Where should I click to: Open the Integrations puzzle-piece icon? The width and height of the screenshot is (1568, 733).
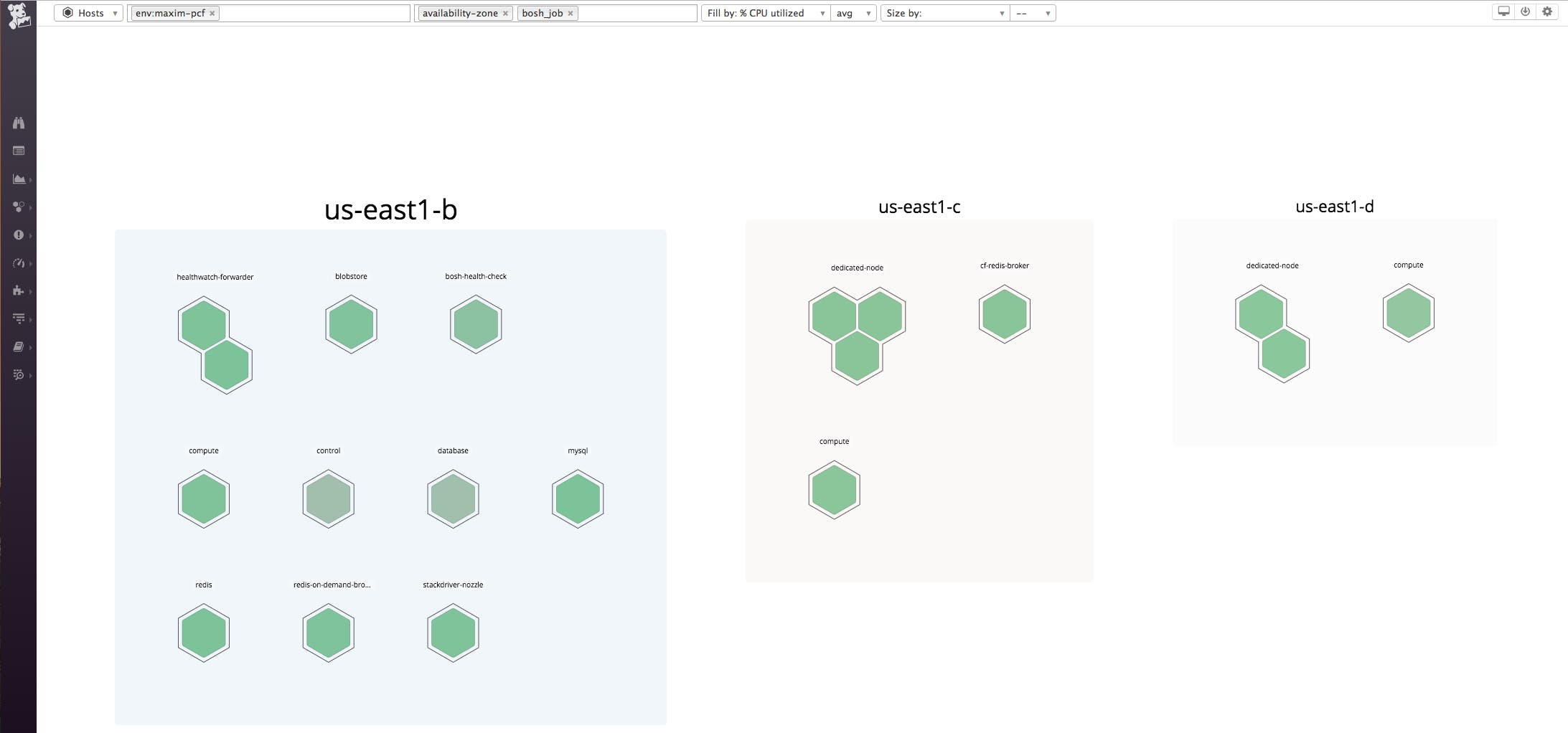[x=19, y=291]
